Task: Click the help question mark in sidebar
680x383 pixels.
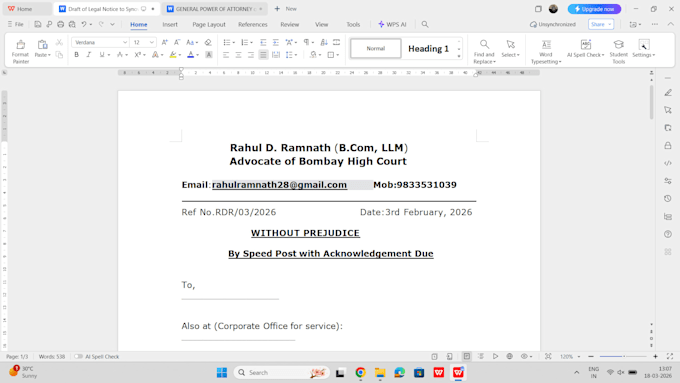Action: tap(668, 234)
